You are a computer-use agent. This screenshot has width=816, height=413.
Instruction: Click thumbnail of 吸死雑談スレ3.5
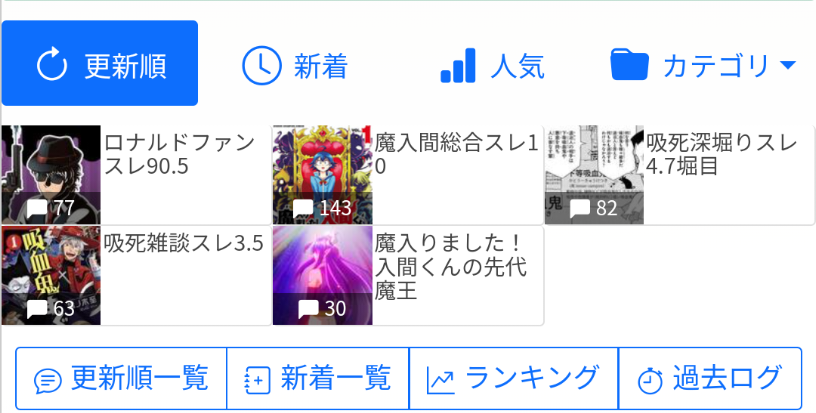(51, 276)
